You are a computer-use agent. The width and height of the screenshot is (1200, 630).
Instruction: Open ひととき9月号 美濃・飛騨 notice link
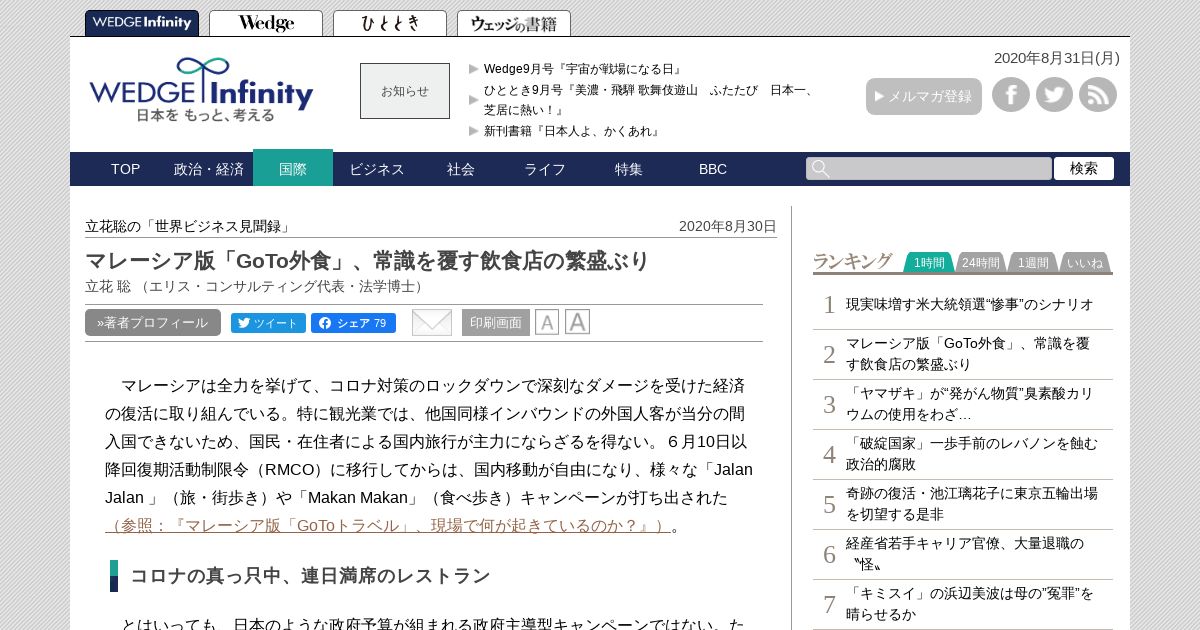click(649, 100)
